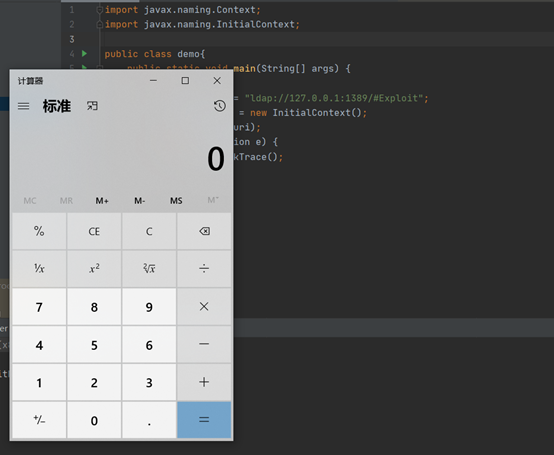Screen dimensions: 554x455
Task: Toggle the plus/minus sign key
Action: pyautogui.click(x=39, y=420)
